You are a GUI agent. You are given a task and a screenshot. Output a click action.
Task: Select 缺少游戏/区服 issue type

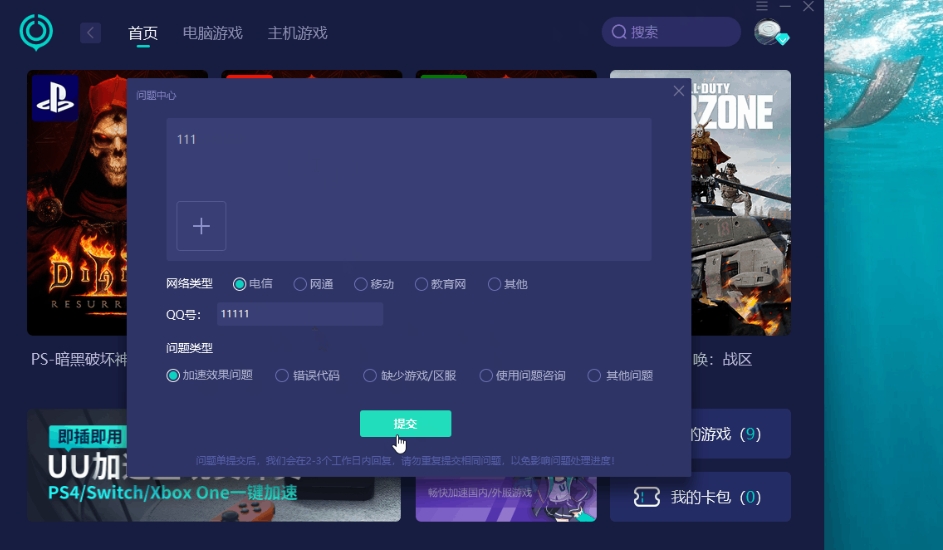pyautogui.click(x=410, y=375)
